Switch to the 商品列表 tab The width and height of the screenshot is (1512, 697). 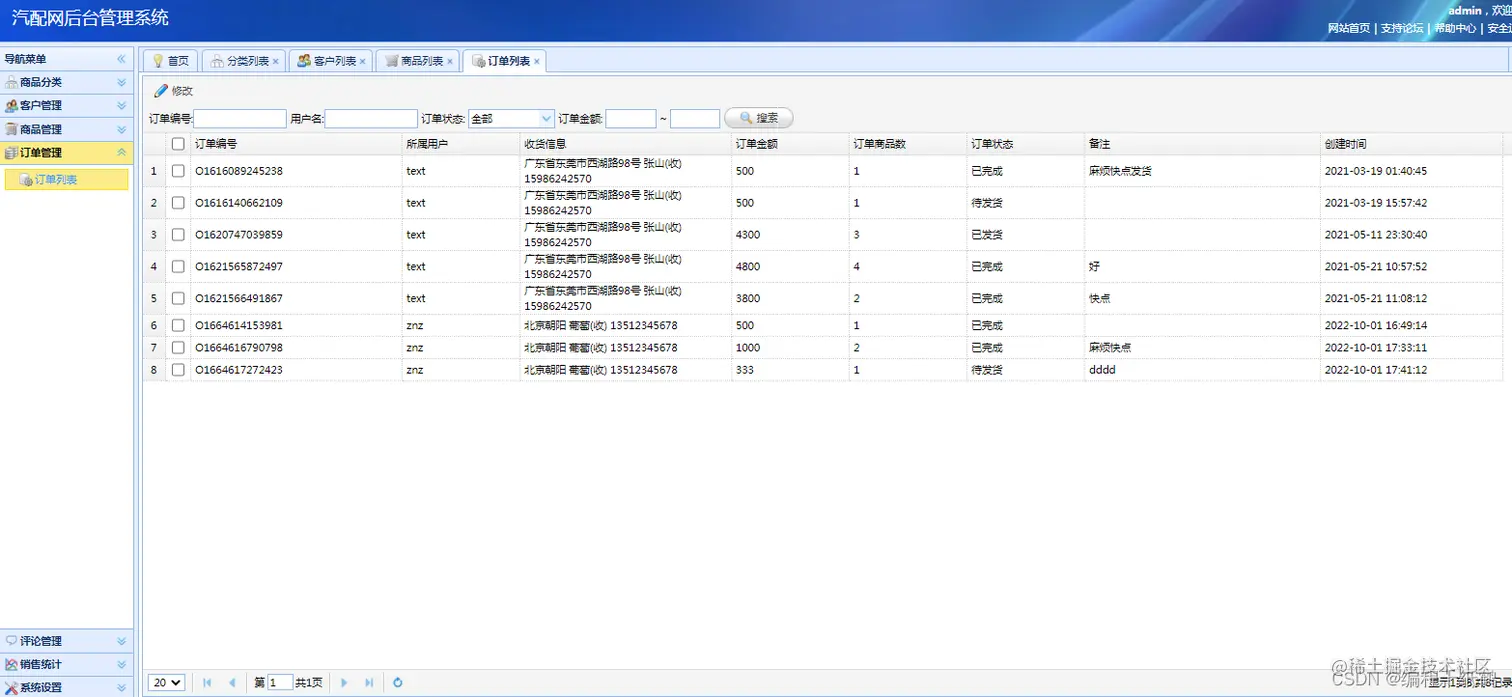point(418,61)
